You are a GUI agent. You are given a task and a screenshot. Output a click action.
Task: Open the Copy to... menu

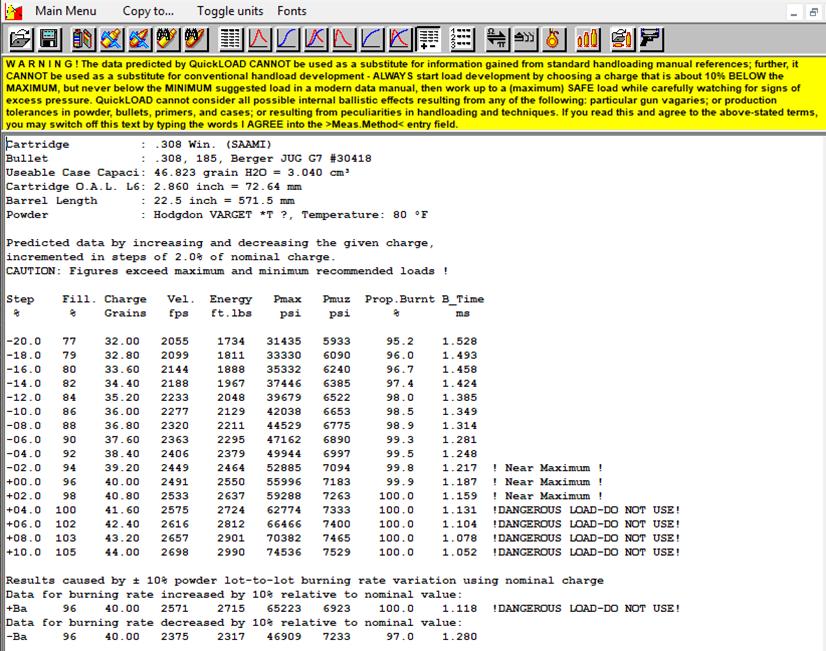tap(148, 11)
